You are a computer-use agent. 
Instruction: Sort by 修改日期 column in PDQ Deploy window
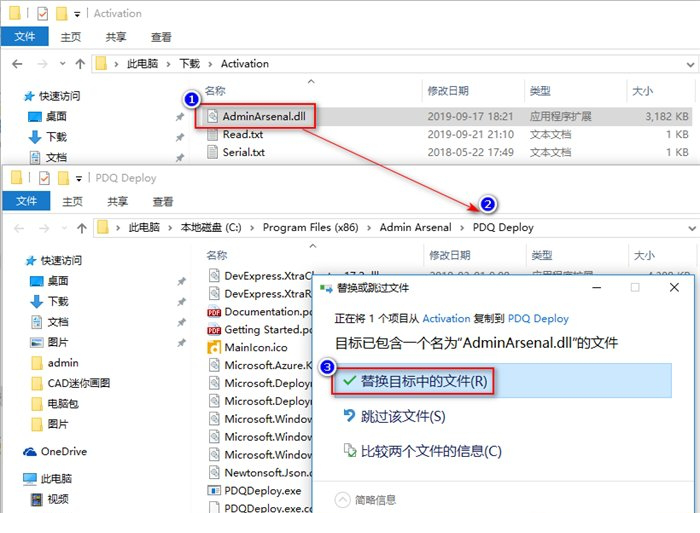pyautogui.click(x=450, y=255)
